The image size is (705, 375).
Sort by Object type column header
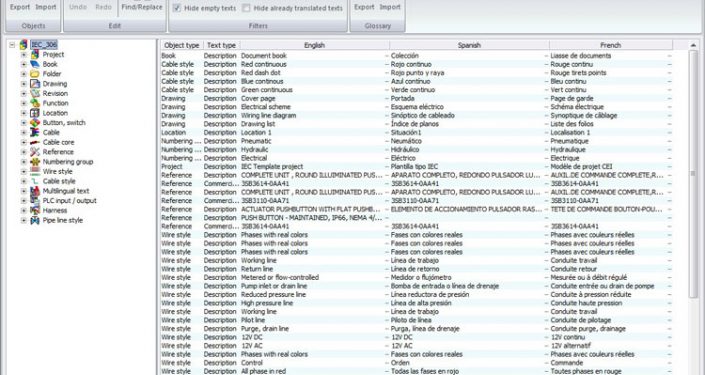click(182, 45)
